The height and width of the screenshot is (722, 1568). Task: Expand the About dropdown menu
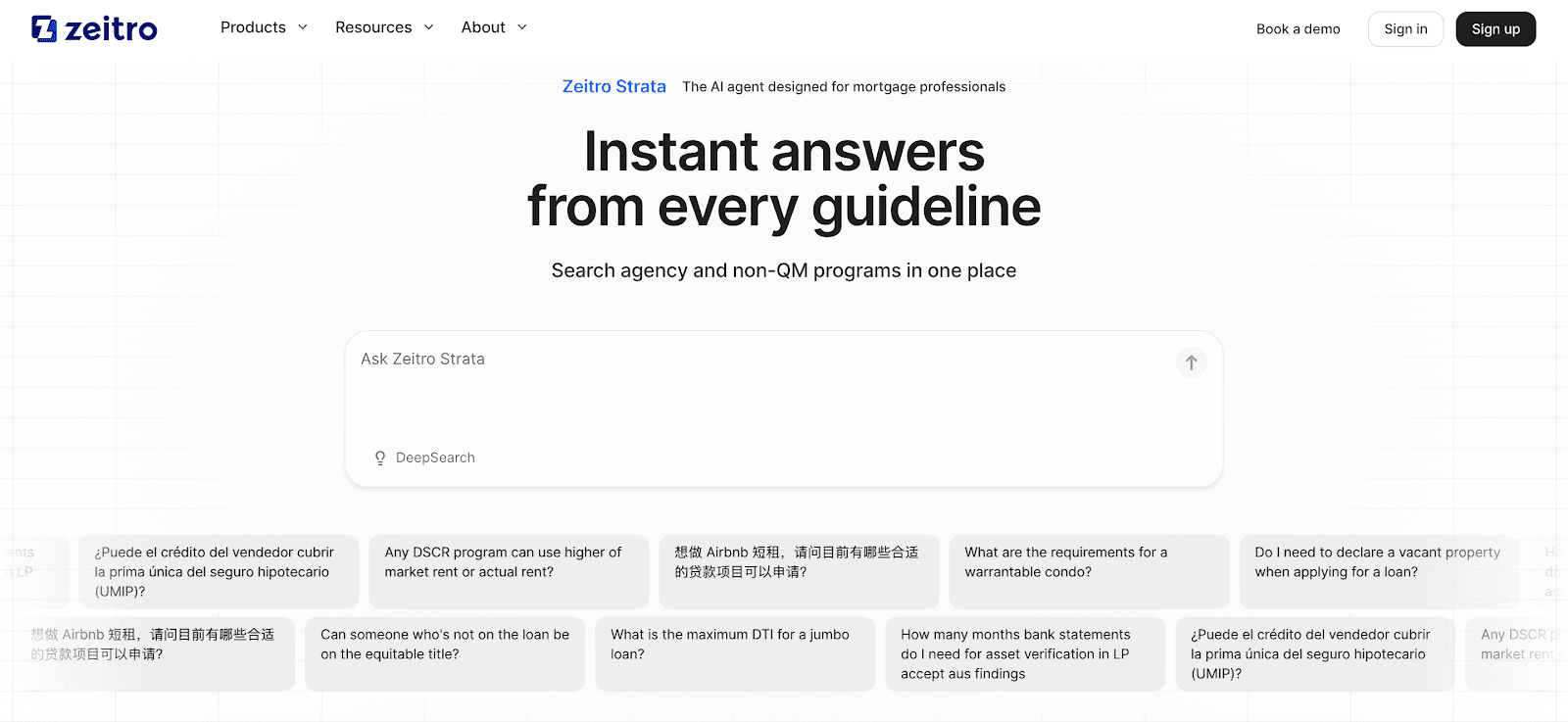(495, 27)
